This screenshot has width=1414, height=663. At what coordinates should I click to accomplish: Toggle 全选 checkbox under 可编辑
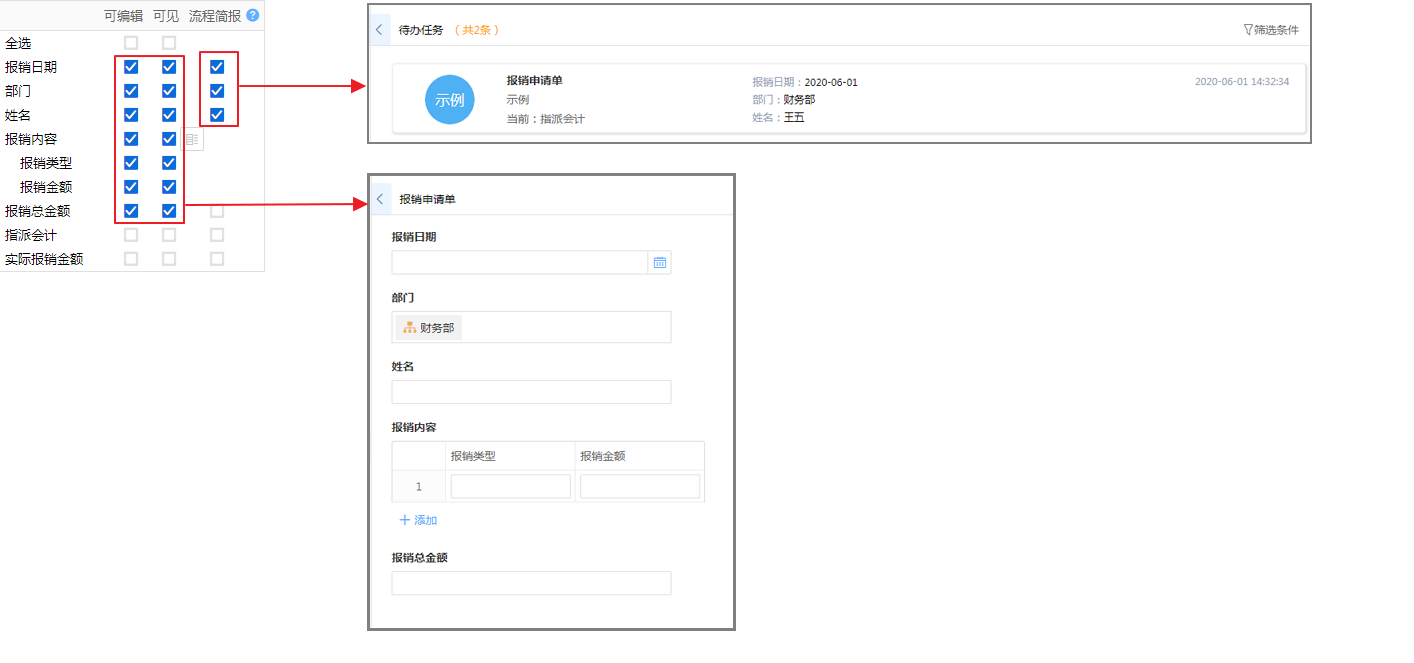(131, 43)
